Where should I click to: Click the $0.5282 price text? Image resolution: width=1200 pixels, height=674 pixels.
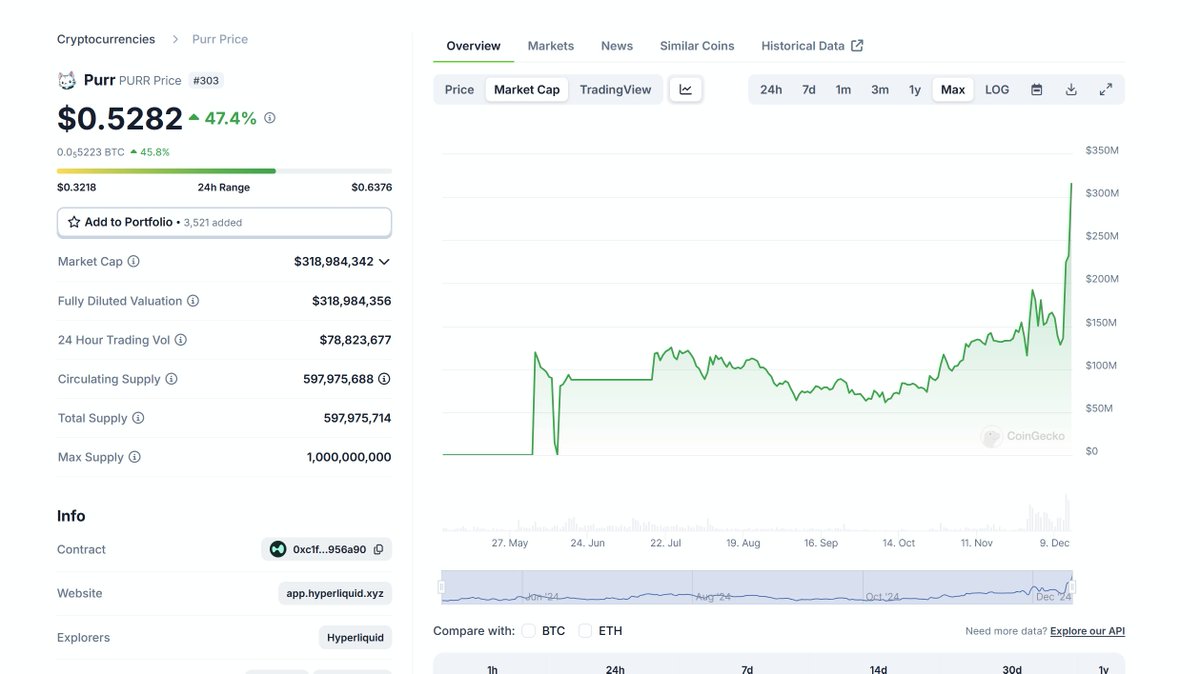click(120, 118)
